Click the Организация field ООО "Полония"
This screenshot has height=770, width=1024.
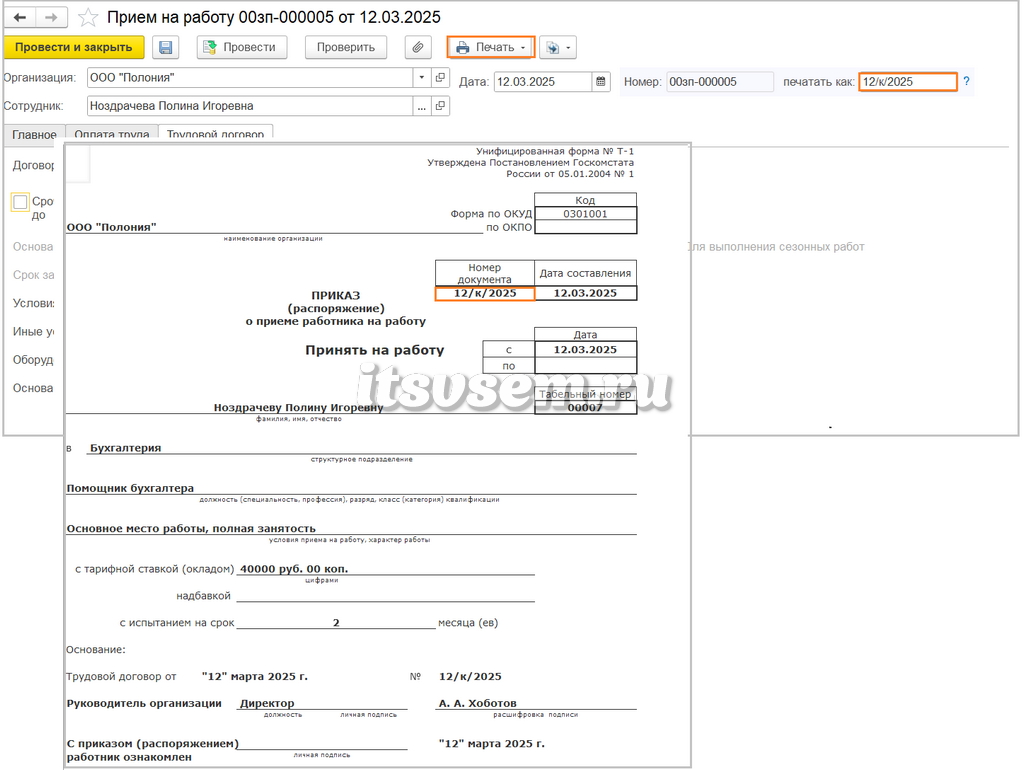[x=250, y=78]
